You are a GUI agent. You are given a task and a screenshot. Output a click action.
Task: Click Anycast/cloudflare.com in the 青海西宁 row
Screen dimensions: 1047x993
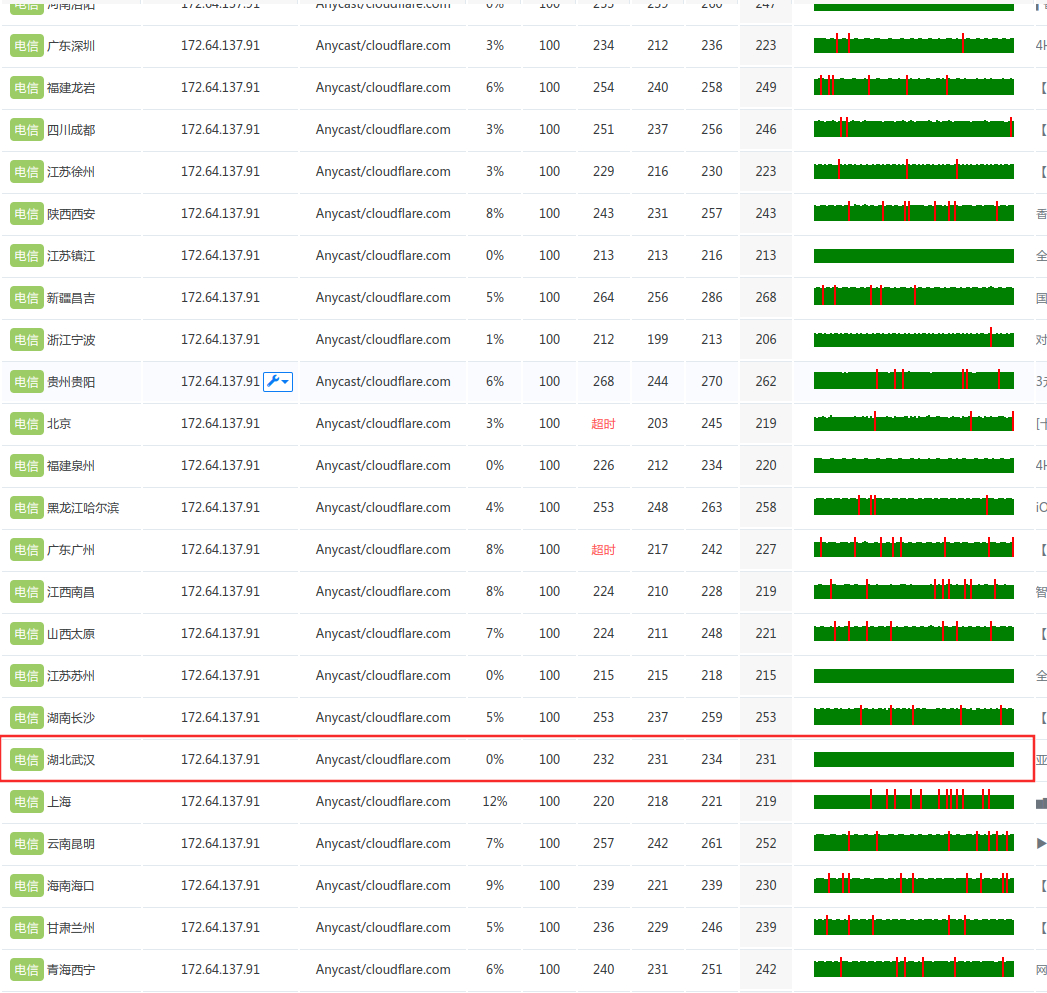click(383, 970)
